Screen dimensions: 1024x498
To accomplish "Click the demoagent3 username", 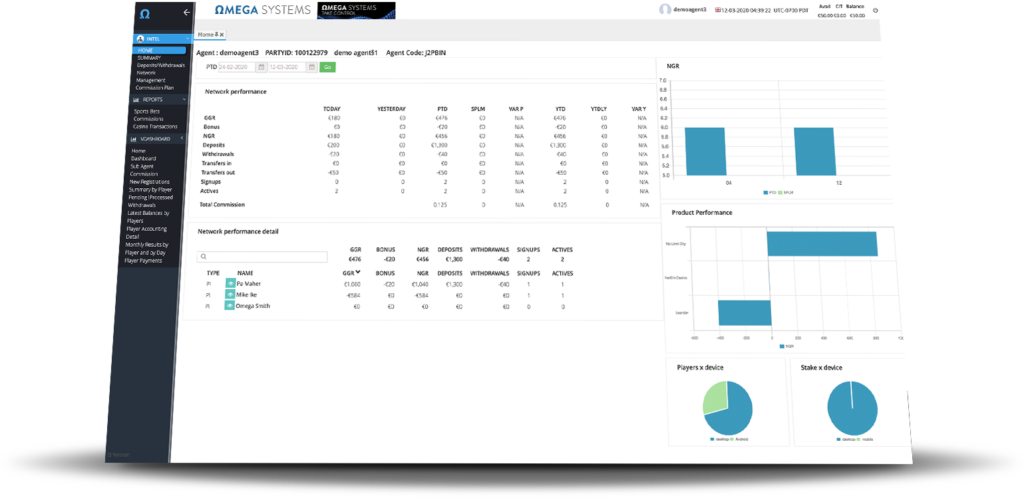I will pyautogui.click(x=690, y=10).
